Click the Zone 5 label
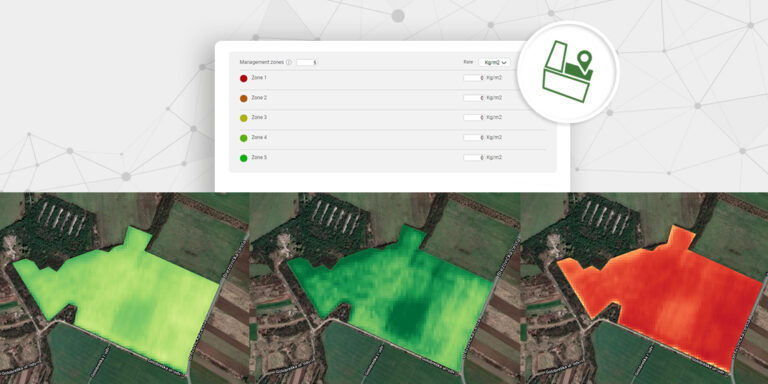 click(x=259, y=158)
